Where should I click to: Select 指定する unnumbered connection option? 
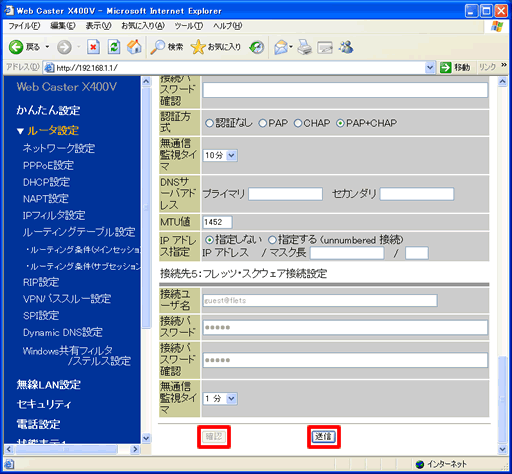click(272, 240)
